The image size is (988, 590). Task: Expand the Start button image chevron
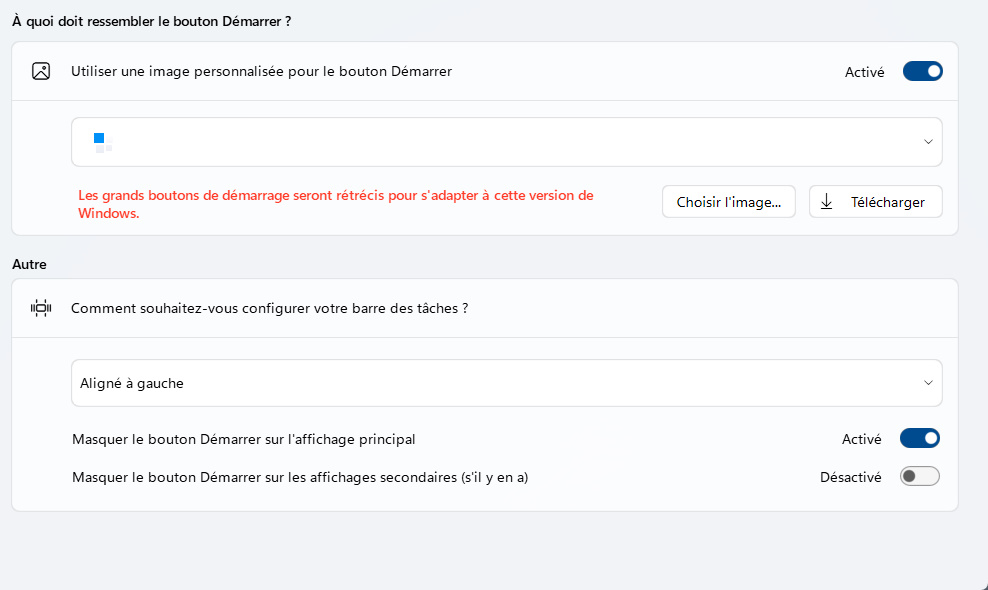[x=927, y=142]
